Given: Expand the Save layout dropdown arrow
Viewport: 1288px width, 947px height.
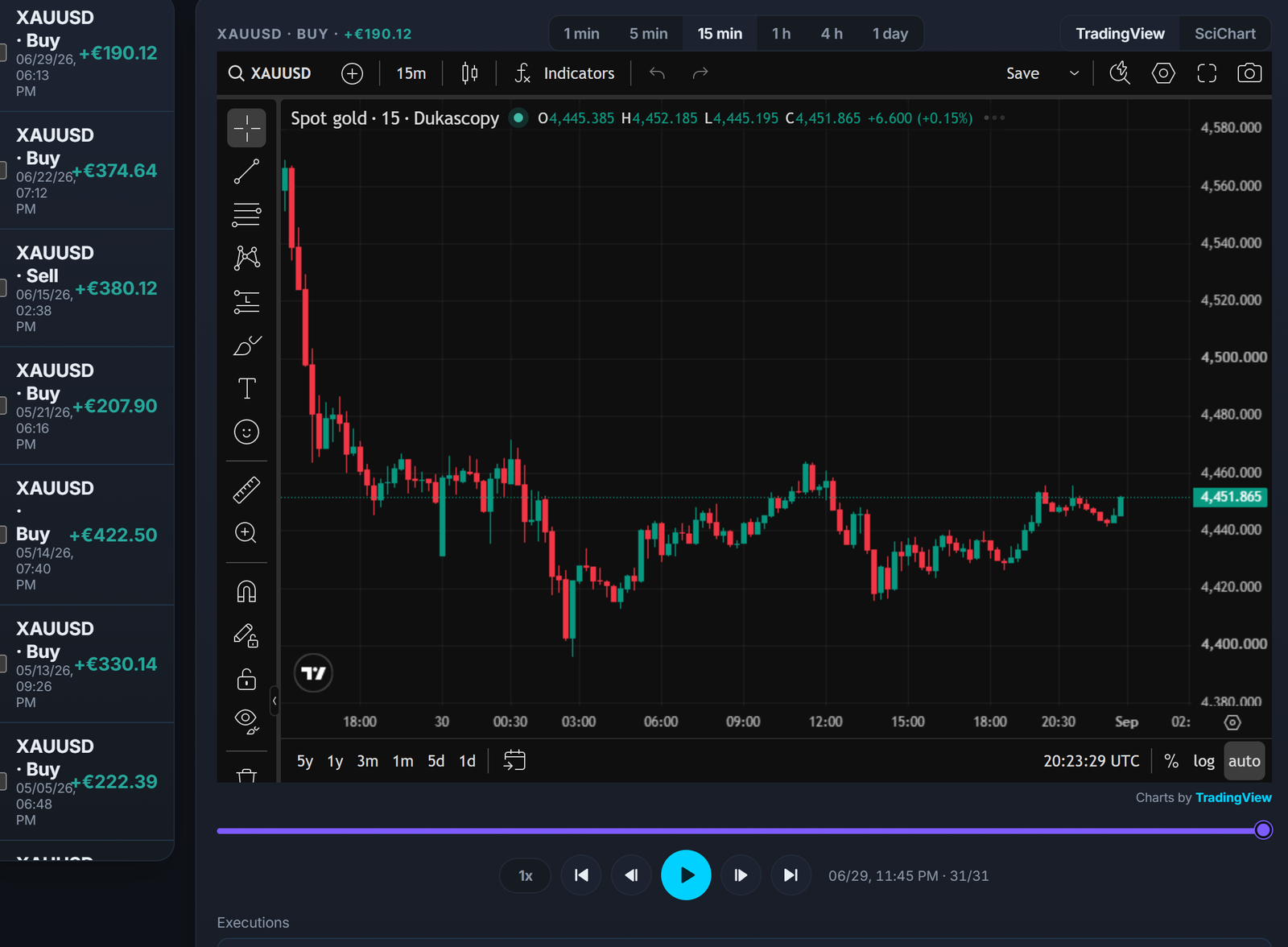Looking at the screenshot, I should pos(1074,74).
